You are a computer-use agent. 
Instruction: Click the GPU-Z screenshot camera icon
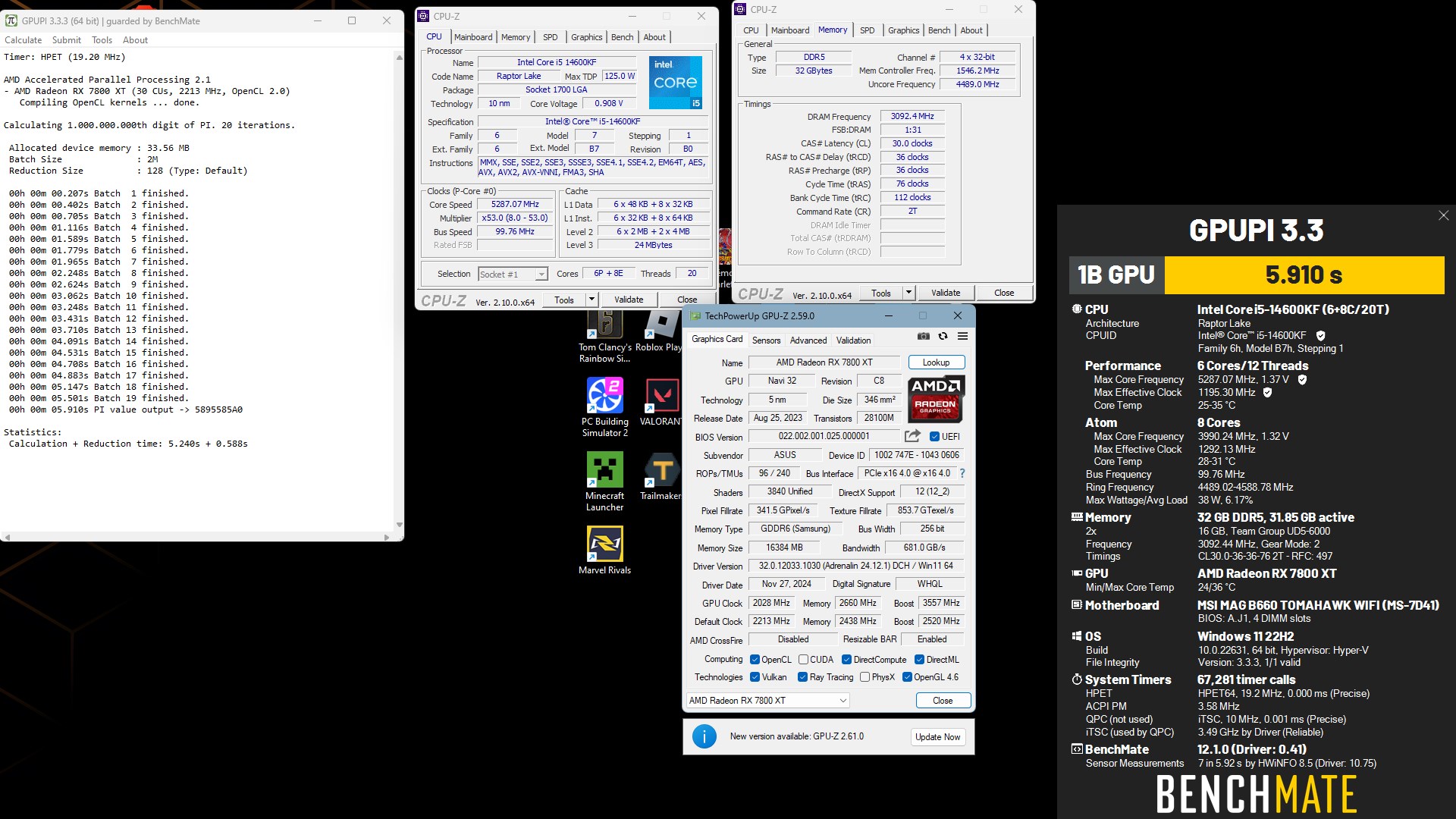coord(923,336)
